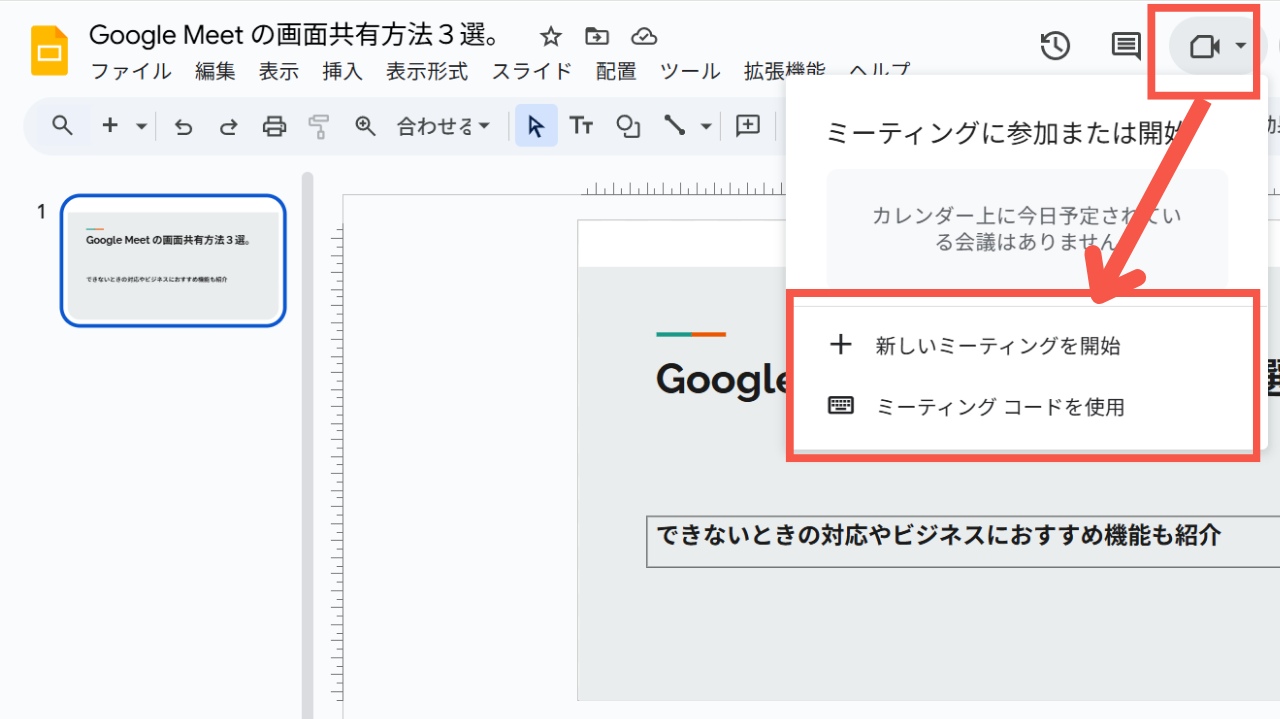Print the presentation using printer icon
Screen dimensions: 1280x719
pyautogui.click(x=274, y=126)
